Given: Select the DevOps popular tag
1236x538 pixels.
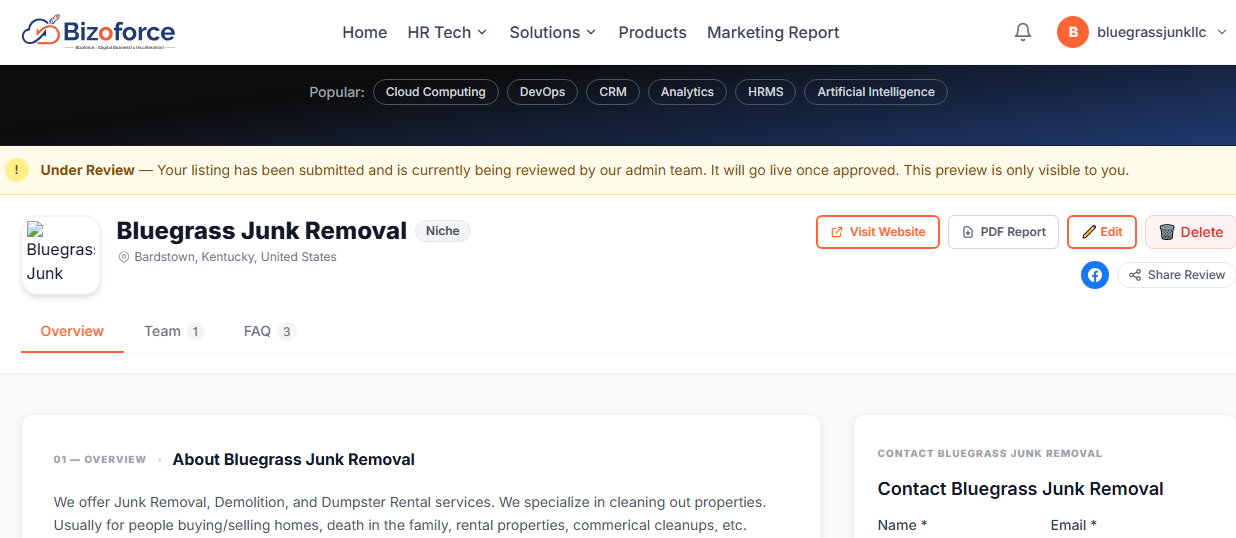Looking at the screenshot, I should [x=543, y=92].
